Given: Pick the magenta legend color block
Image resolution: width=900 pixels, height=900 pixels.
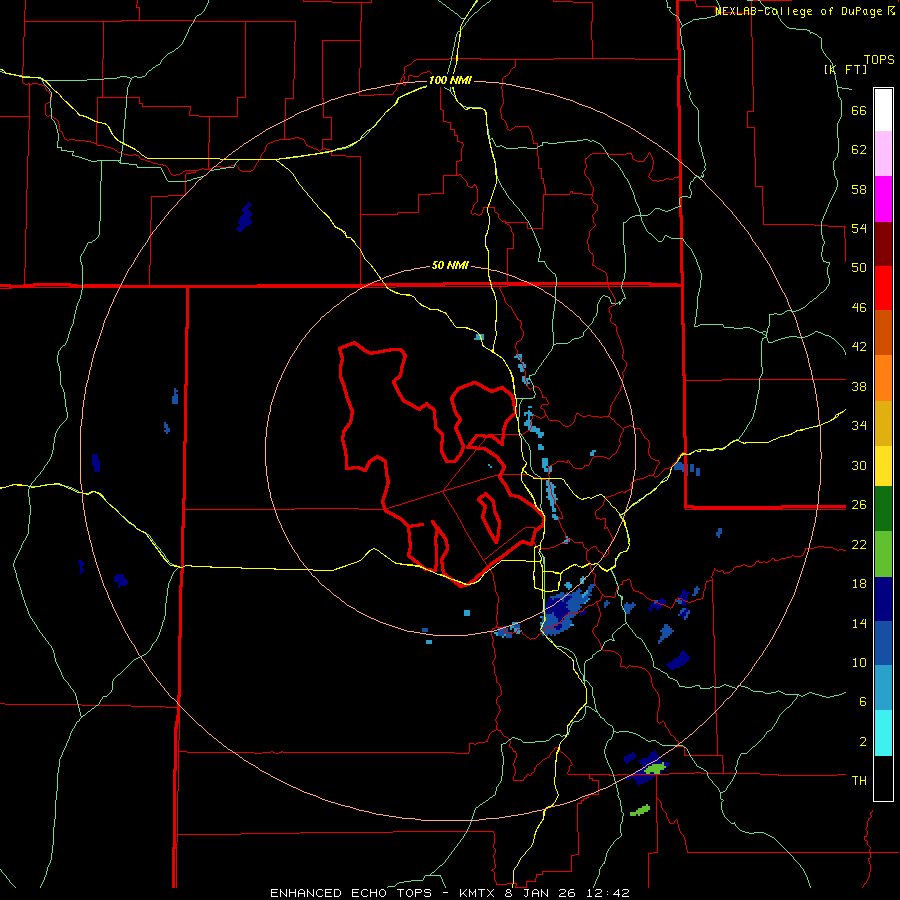Looking at the screenshot, I should (x=883, y=199).
